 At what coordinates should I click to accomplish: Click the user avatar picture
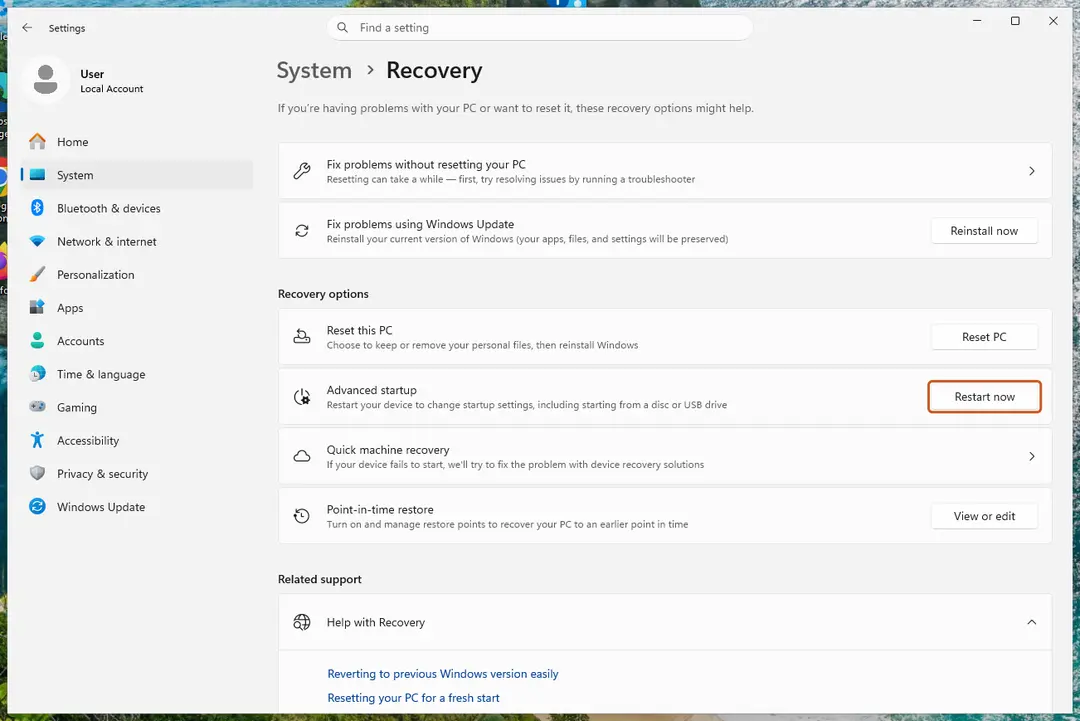coord(45,80)
